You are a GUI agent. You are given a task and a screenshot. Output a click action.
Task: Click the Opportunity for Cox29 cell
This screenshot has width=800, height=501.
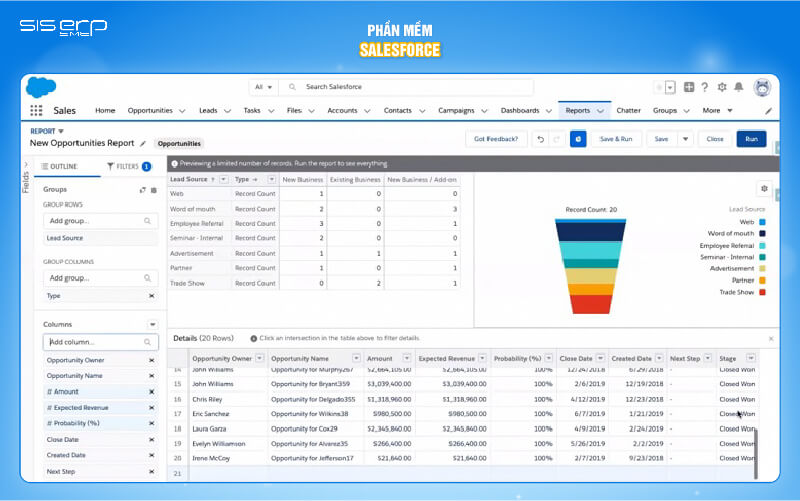[315, 429]
